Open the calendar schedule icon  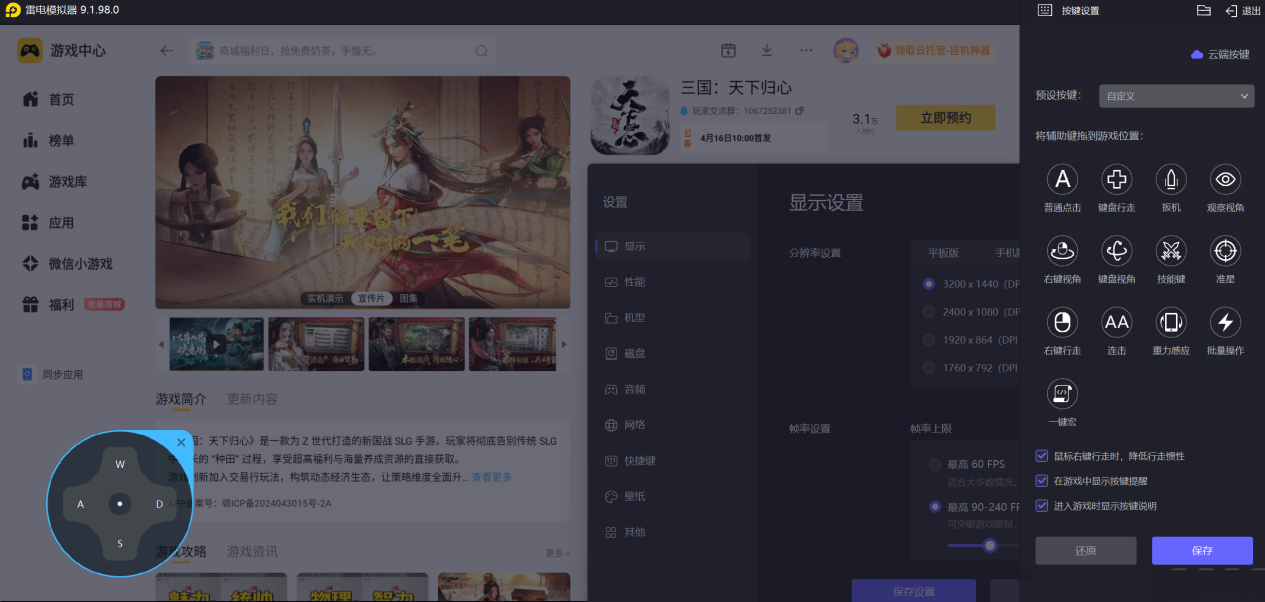tap(728, 50)
